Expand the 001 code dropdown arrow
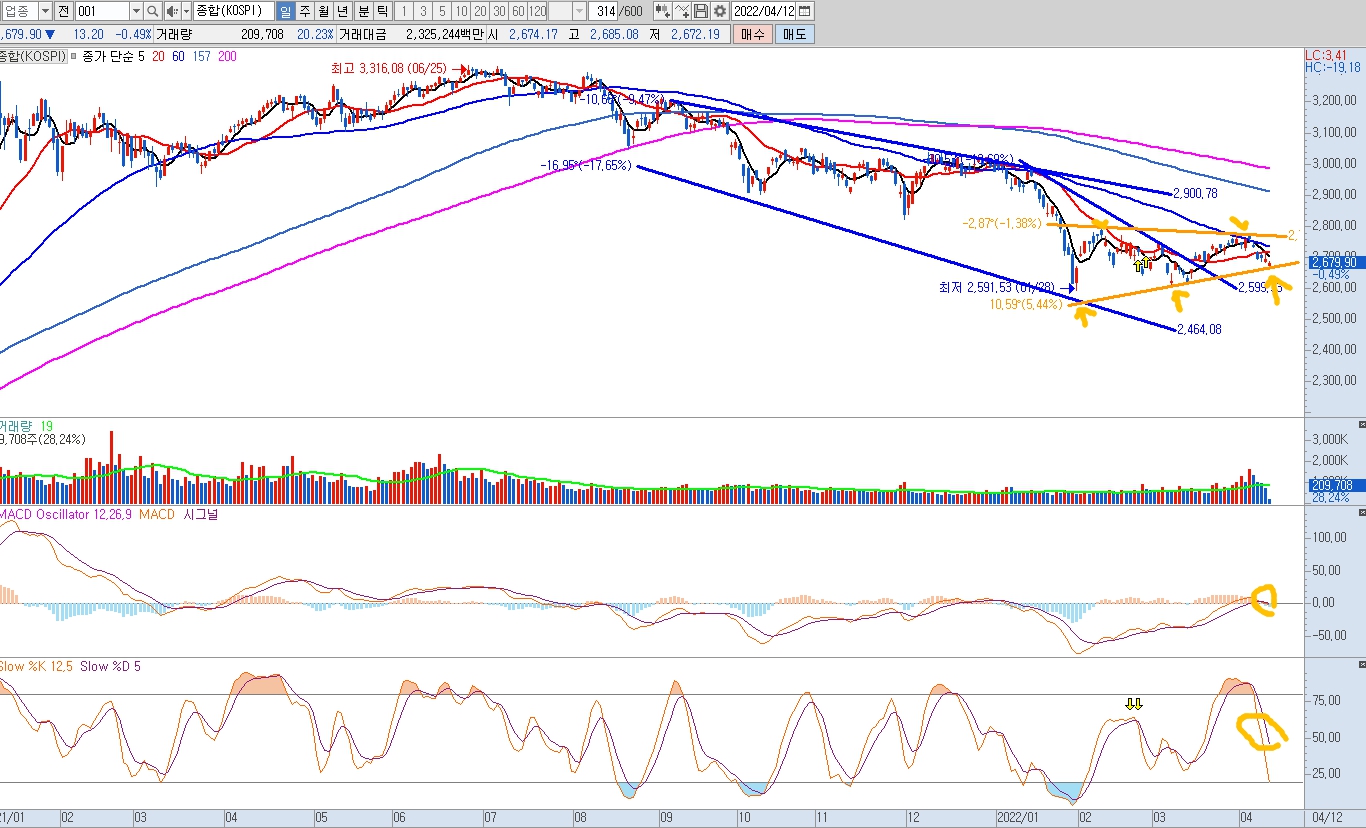1366x828 pixels. 136,11
